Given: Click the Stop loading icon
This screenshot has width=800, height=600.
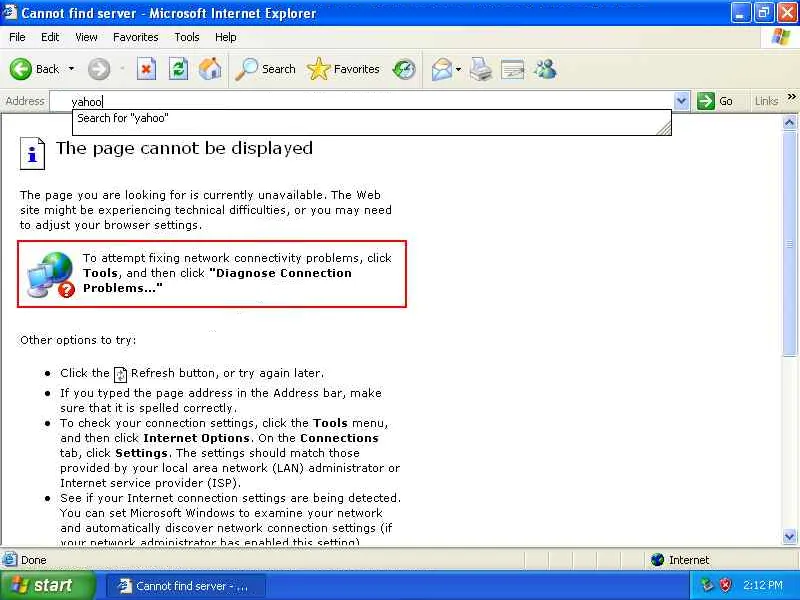Looking at the screenshot, I should (x=146, y=69).
